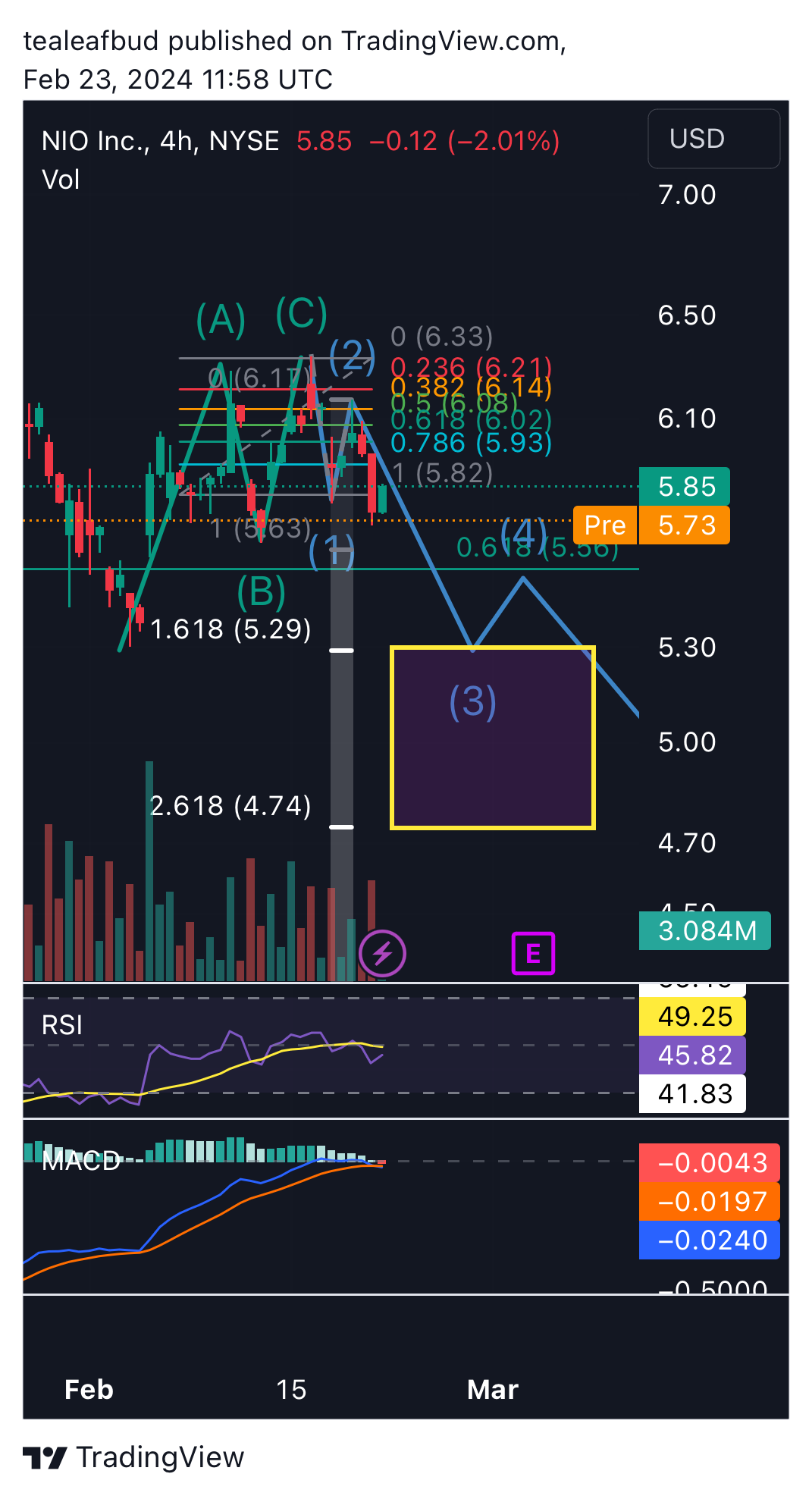Viewport: 812px width, 1499px height.
Task: Click the 5.85 current price label
Action: [x=685, y=486]
